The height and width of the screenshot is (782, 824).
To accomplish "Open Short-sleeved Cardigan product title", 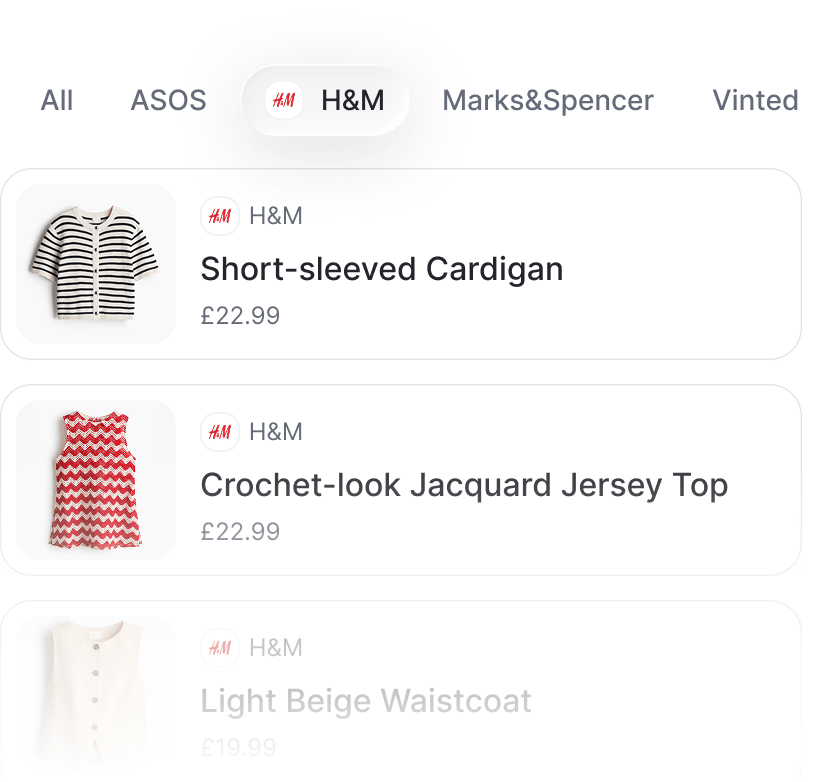I will click(x=382, y=270).
